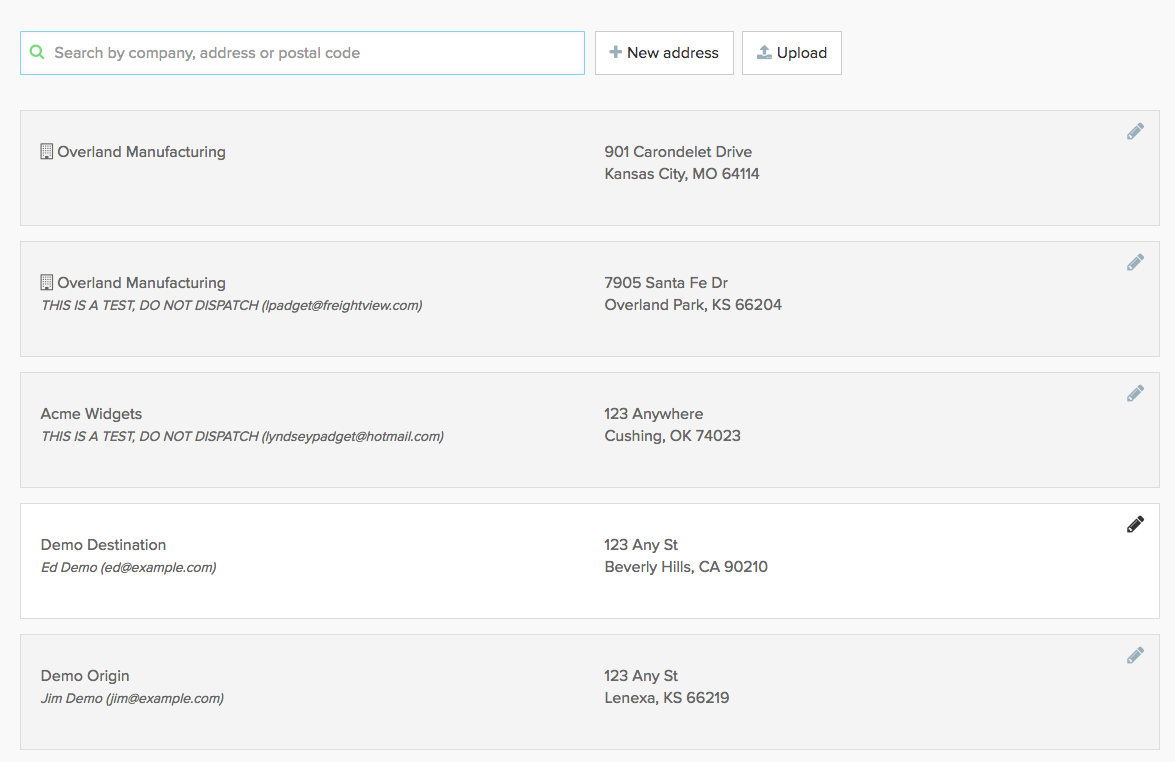Click the lpadget@freightview.com contact line
Viewport: 1175px width, 762px height.
[232, 306]
